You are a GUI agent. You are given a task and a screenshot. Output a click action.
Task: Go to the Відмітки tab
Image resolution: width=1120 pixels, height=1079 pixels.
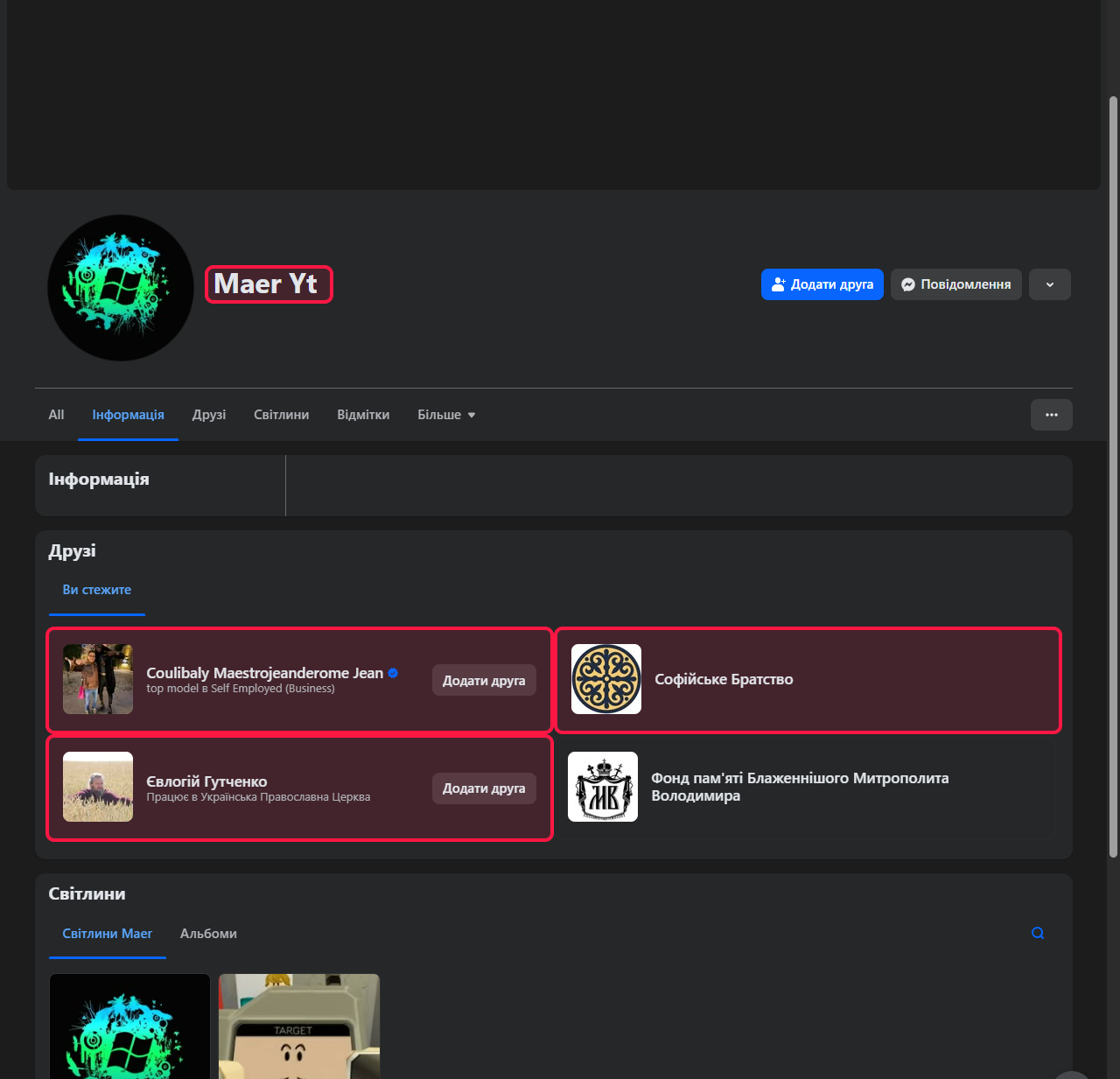pos(363,415)
